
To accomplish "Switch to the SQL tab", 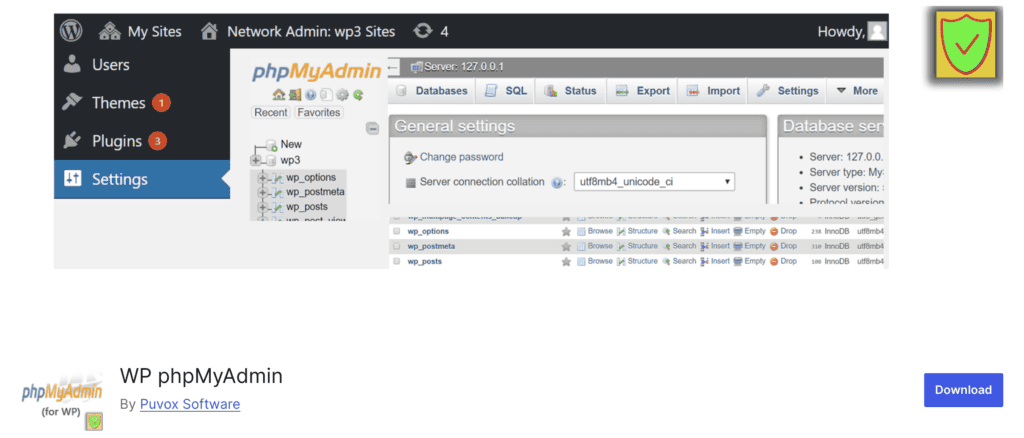I will pos(505,91).
